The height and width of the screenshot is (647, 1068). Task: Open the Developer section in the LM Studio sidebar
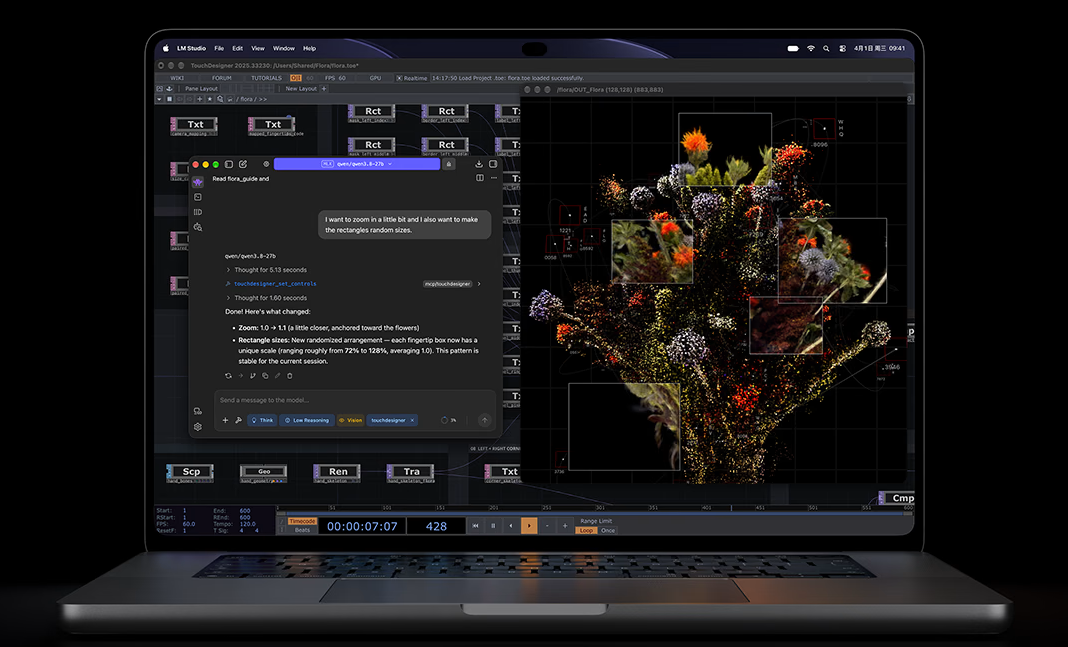point(198,197)
